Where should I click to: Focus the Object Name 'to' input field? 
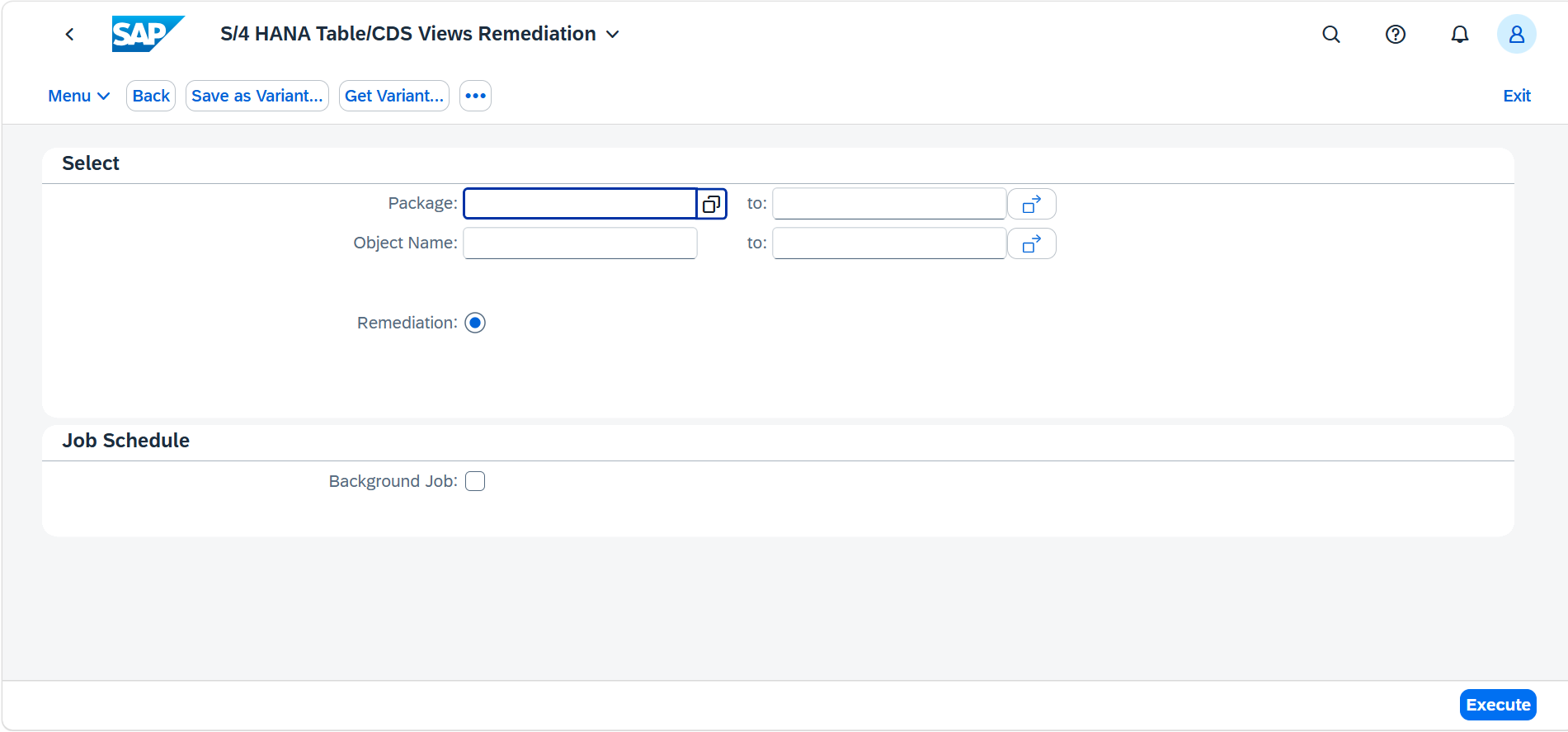tap(889, 243)
